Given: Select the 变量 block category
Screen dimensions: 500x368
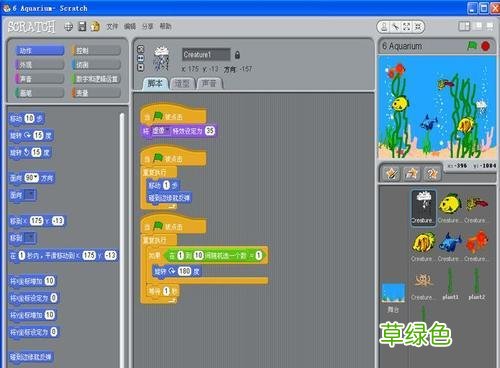Looking at the screenshot, I should pyautogui.click(x=96, y=93).
